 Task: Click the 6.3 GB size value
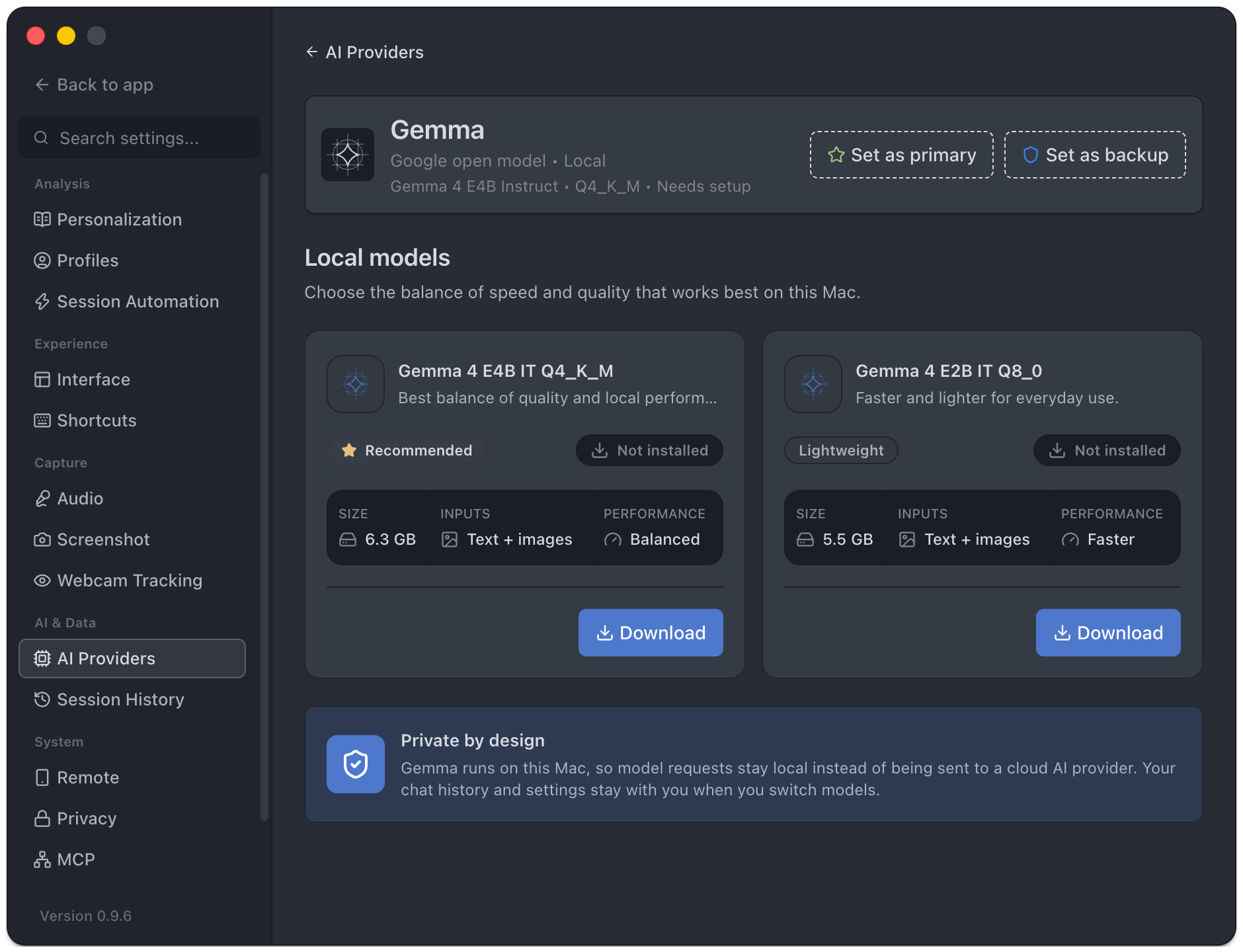pos(390,539)
